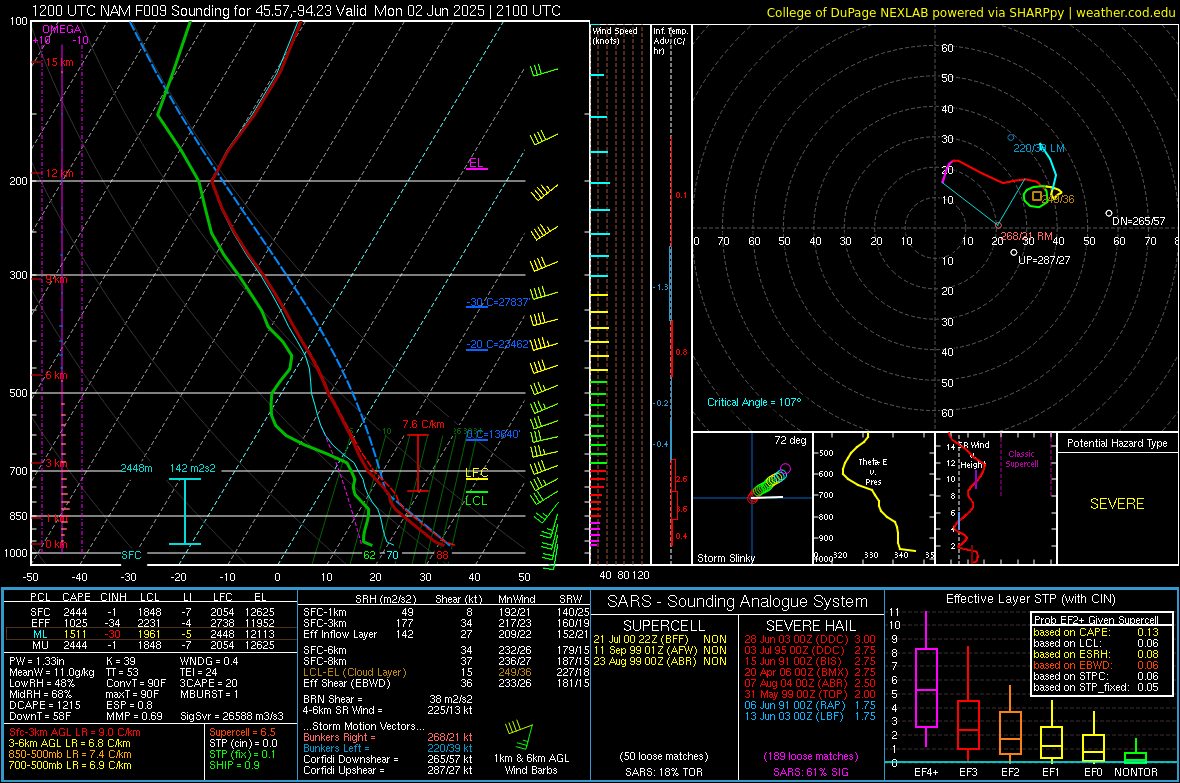
Task: Click the -20 C=23462' height label
Action: pos(497,344)
